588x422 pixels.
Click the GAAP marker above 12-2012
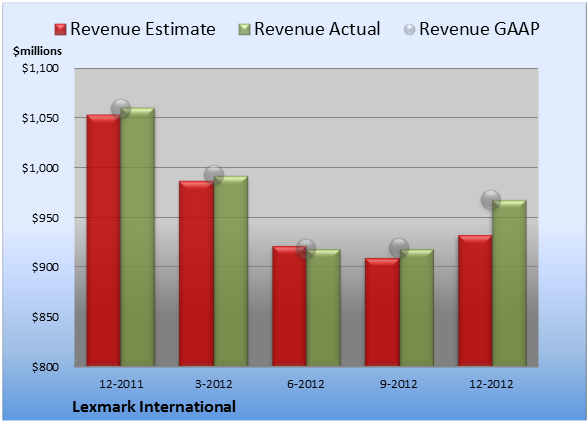[x=491, y=200]
